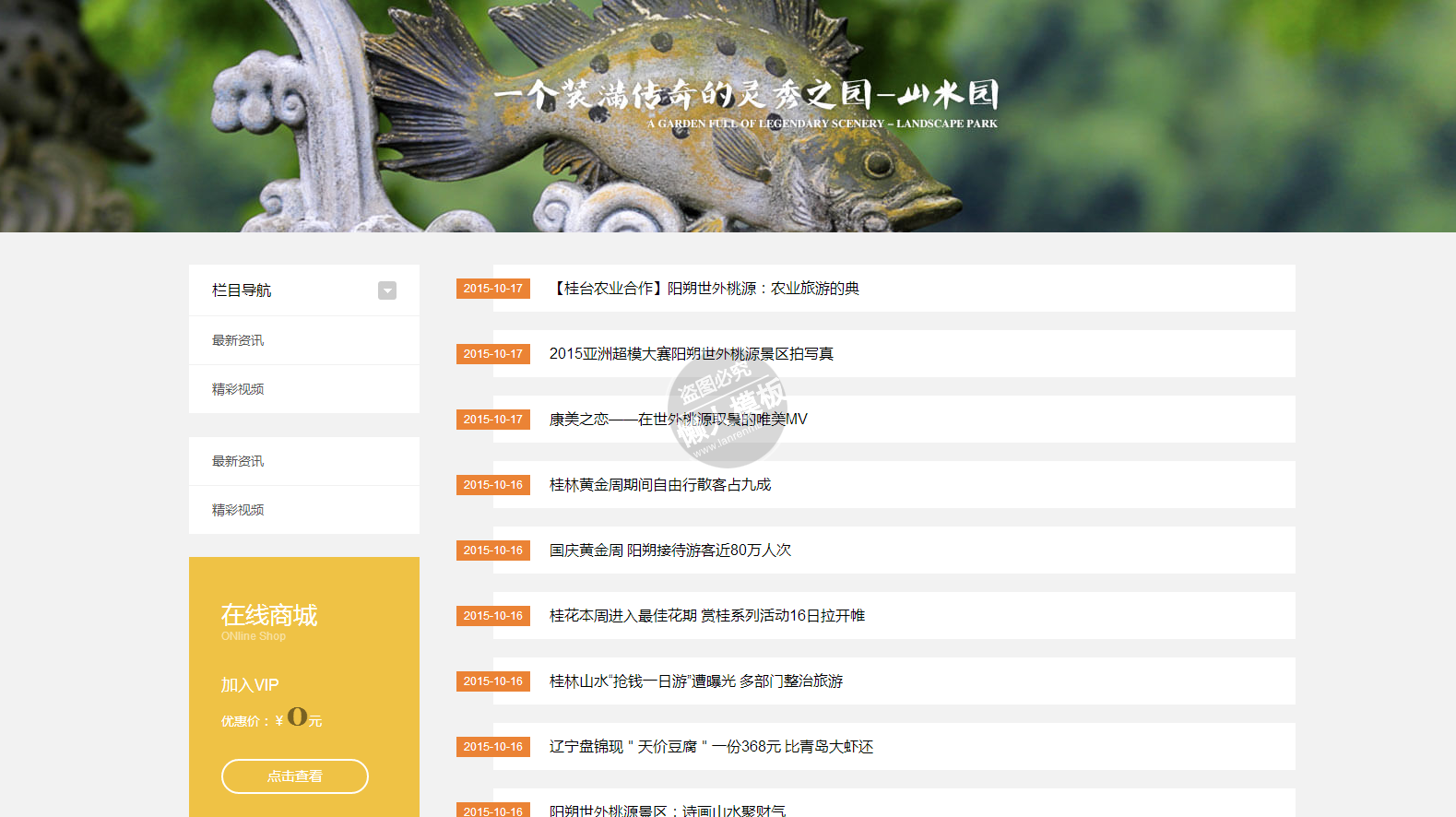Click the date badge beside 桂台农业合作 article
This screenshot has height=817, width=1456.
pyautogui.click(x=493, y=289)
